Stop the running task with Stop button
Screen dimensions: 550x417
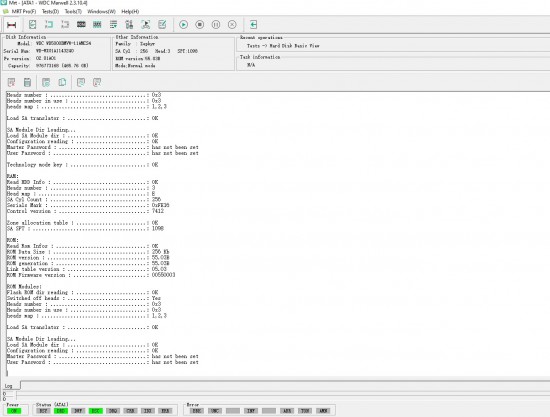[200, 25]
